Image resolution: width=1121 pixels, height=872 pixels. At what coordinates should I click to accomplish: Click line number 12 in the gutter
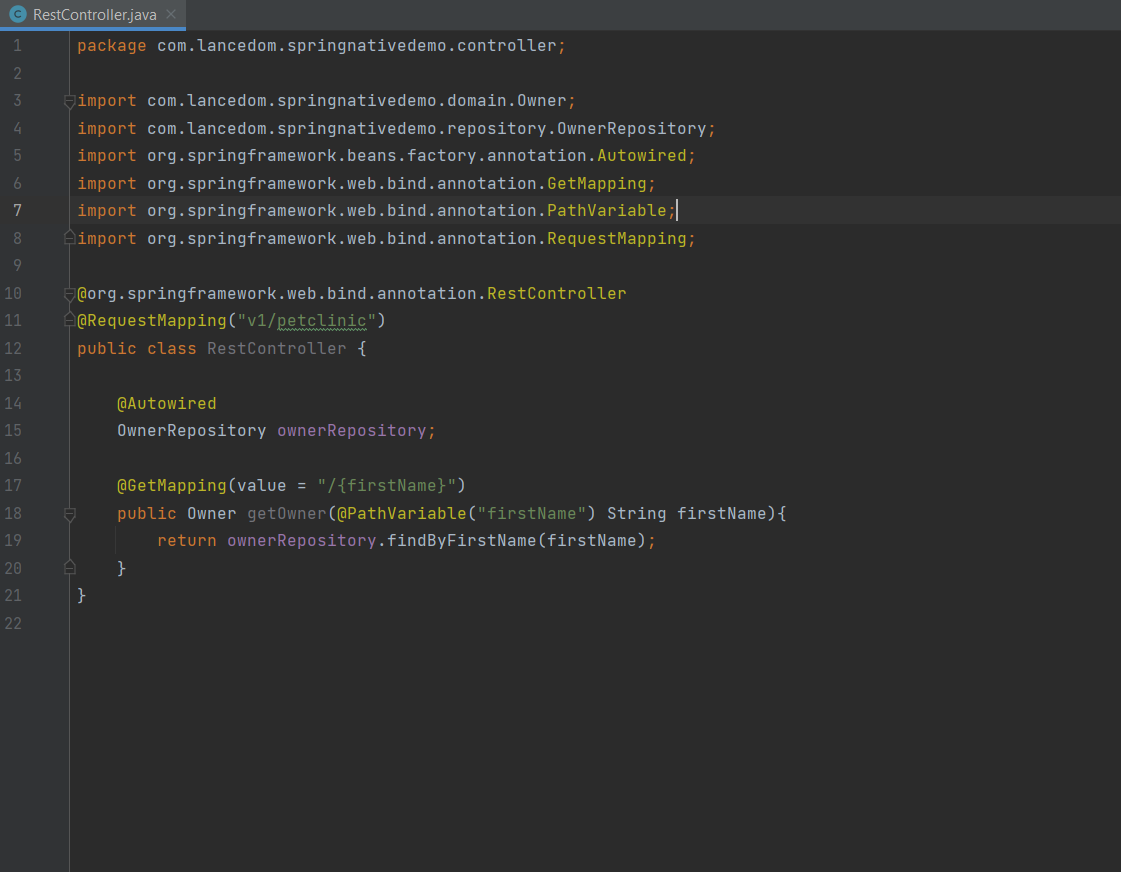[x=13, y=349]
